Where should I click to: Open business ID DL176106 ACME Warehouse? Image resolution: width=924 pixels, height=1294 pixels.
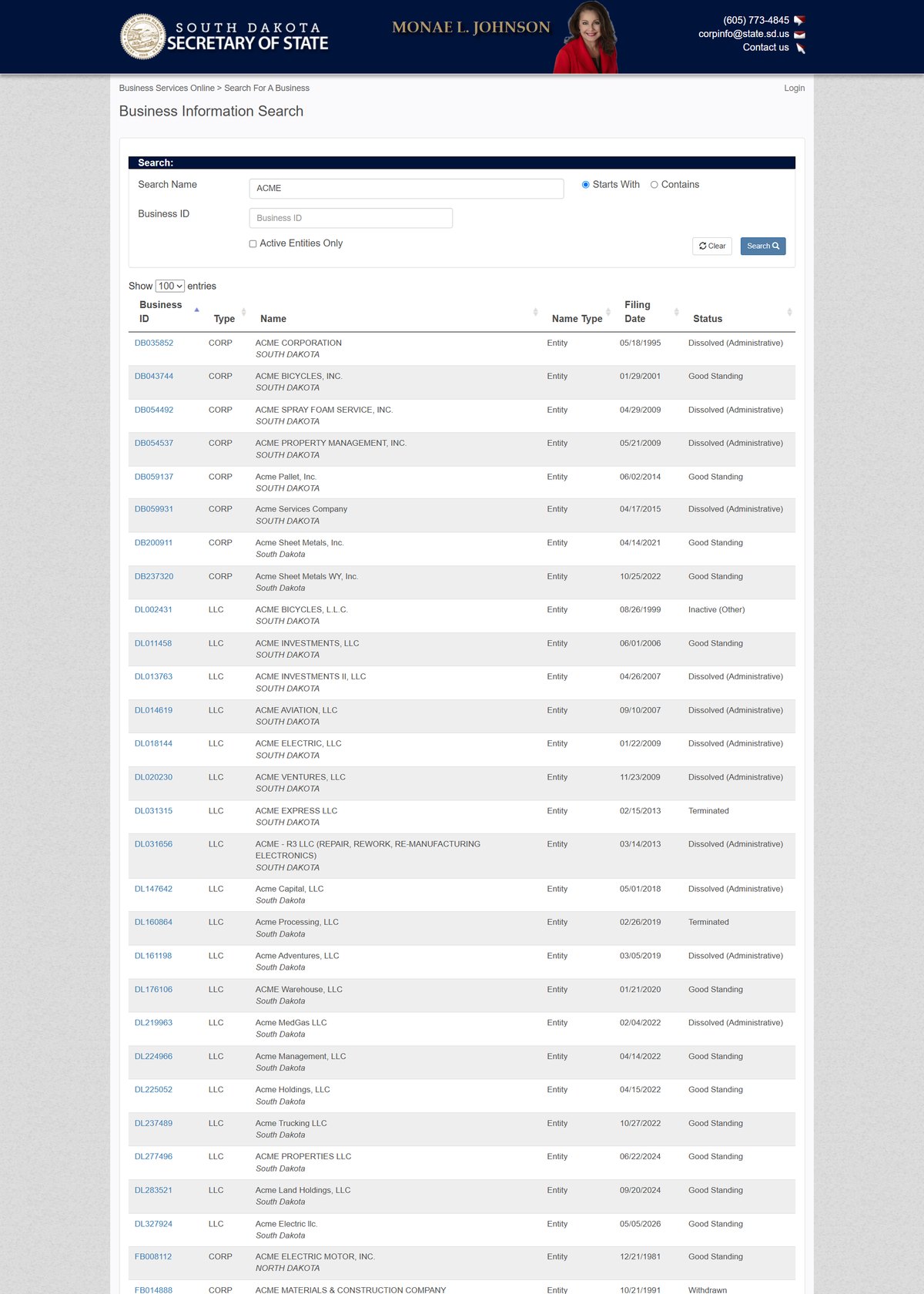coord(153,990)
